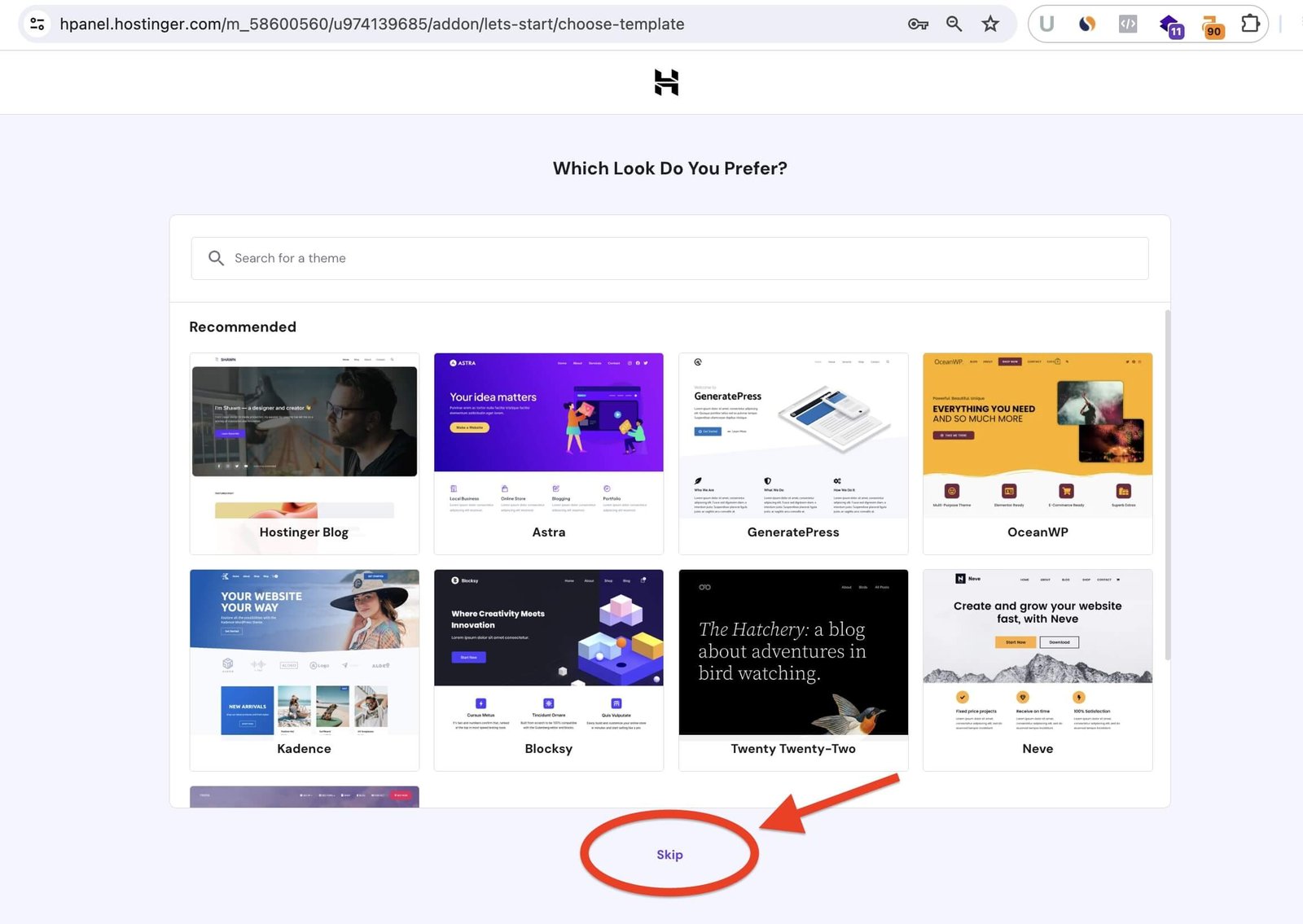Click the Hostinger Blog theme name
This screenshot has height=924, width=1303.
point(304,532)
